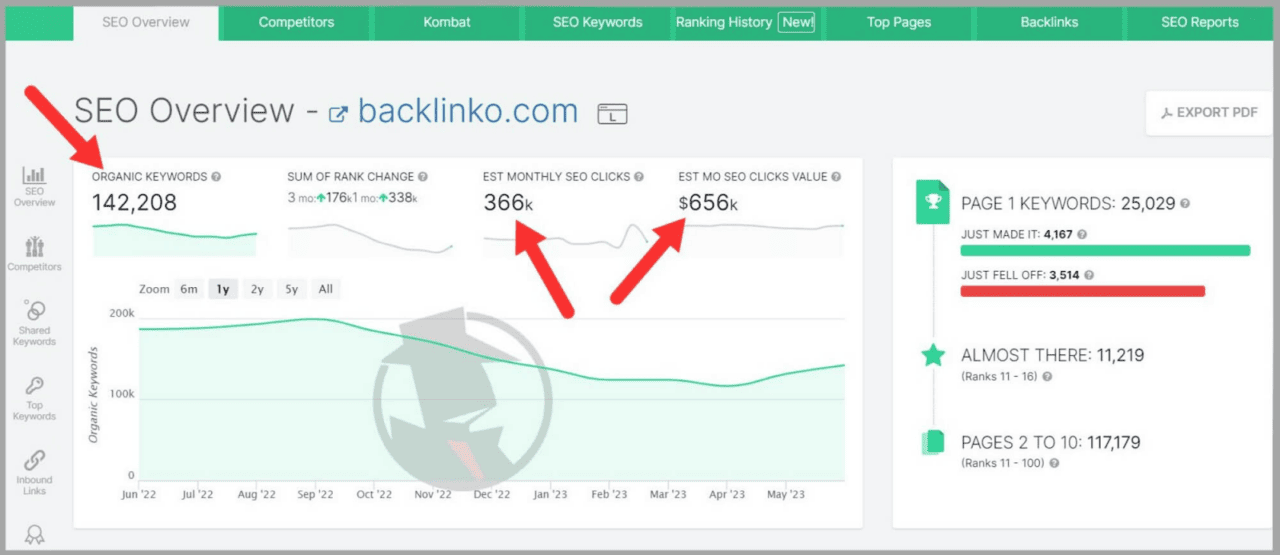Image resolution: width=1280 pixels, height=555 pixels.
Task: Click the browser window icon after domain
Action: tap(612, 114)
